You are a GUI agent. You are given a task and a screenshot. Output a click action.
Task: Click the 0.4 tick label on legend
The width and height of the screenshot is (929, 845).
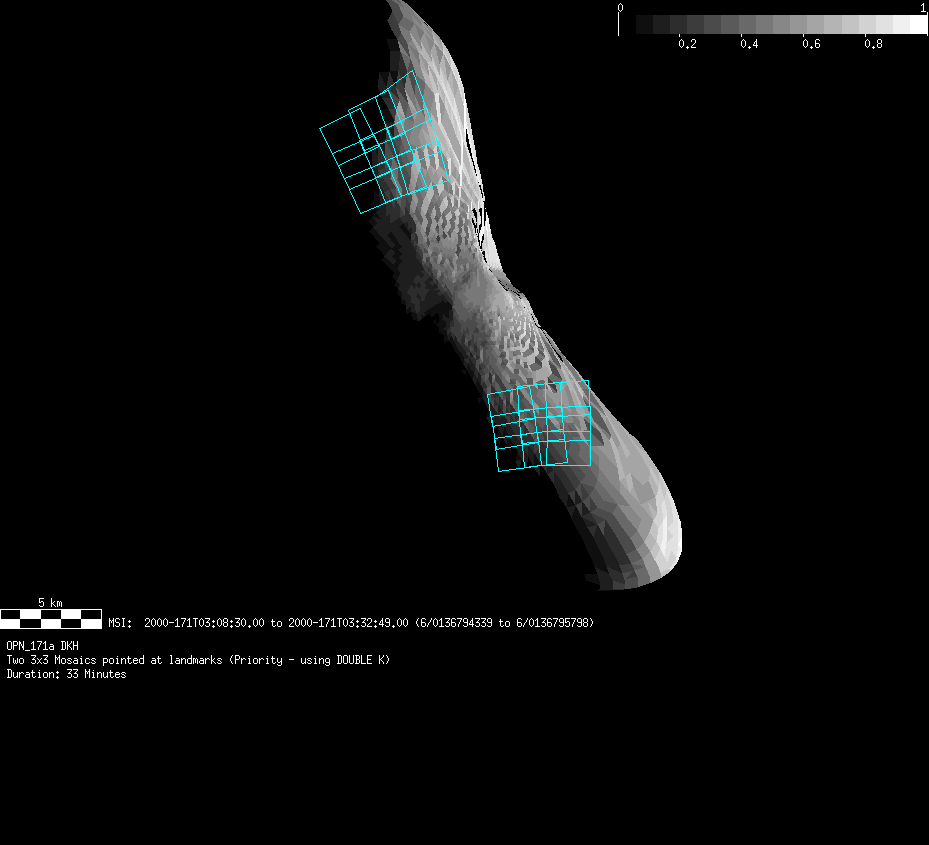click(x=749, y=44)
